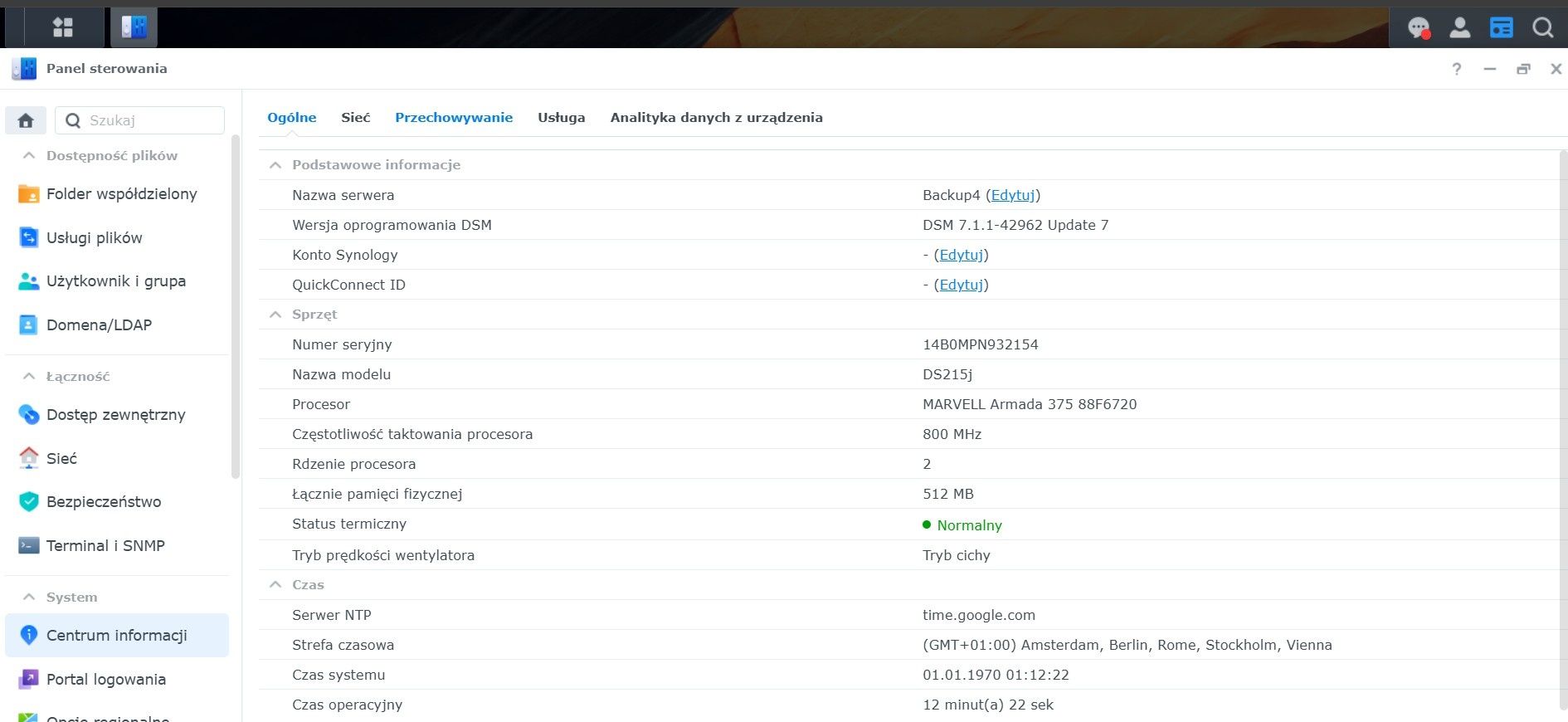This screenshot has height=722, width=1568.
Task: Switch to the Przechowywanie tab
Action: click(x=454, y=118)
